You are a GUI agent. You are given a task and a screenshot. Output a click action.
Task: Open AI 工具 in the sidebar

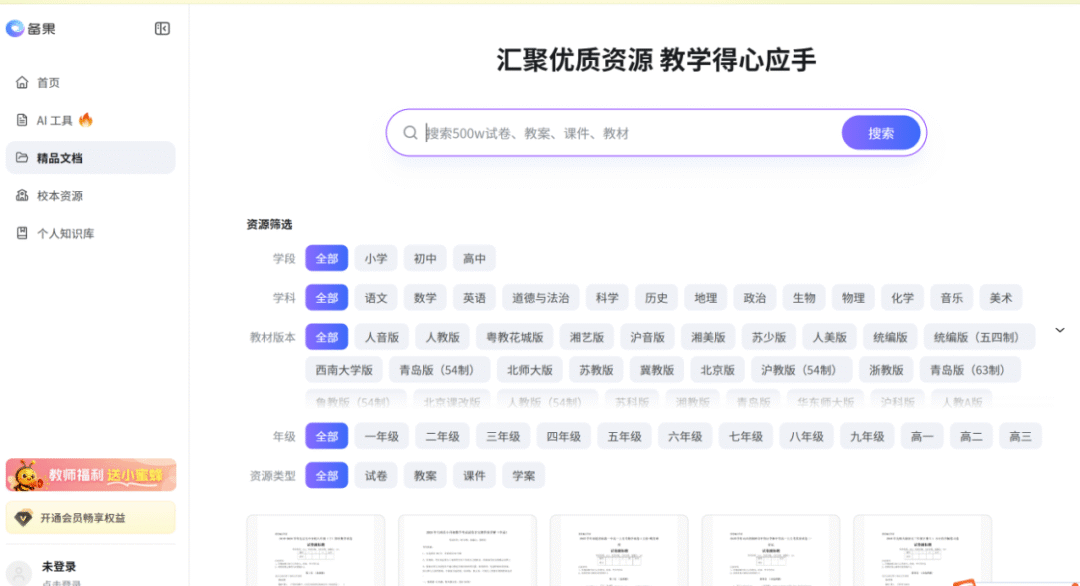pyautogui.click(x=90, y=121)
